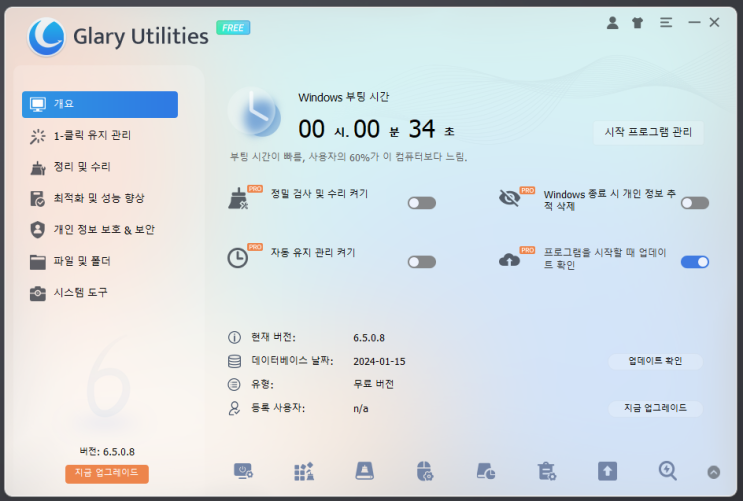Screen dimensions: 743x501
Task: Click broom icon beside 정밀 검사 및 수리
Action: coord(237,199)
